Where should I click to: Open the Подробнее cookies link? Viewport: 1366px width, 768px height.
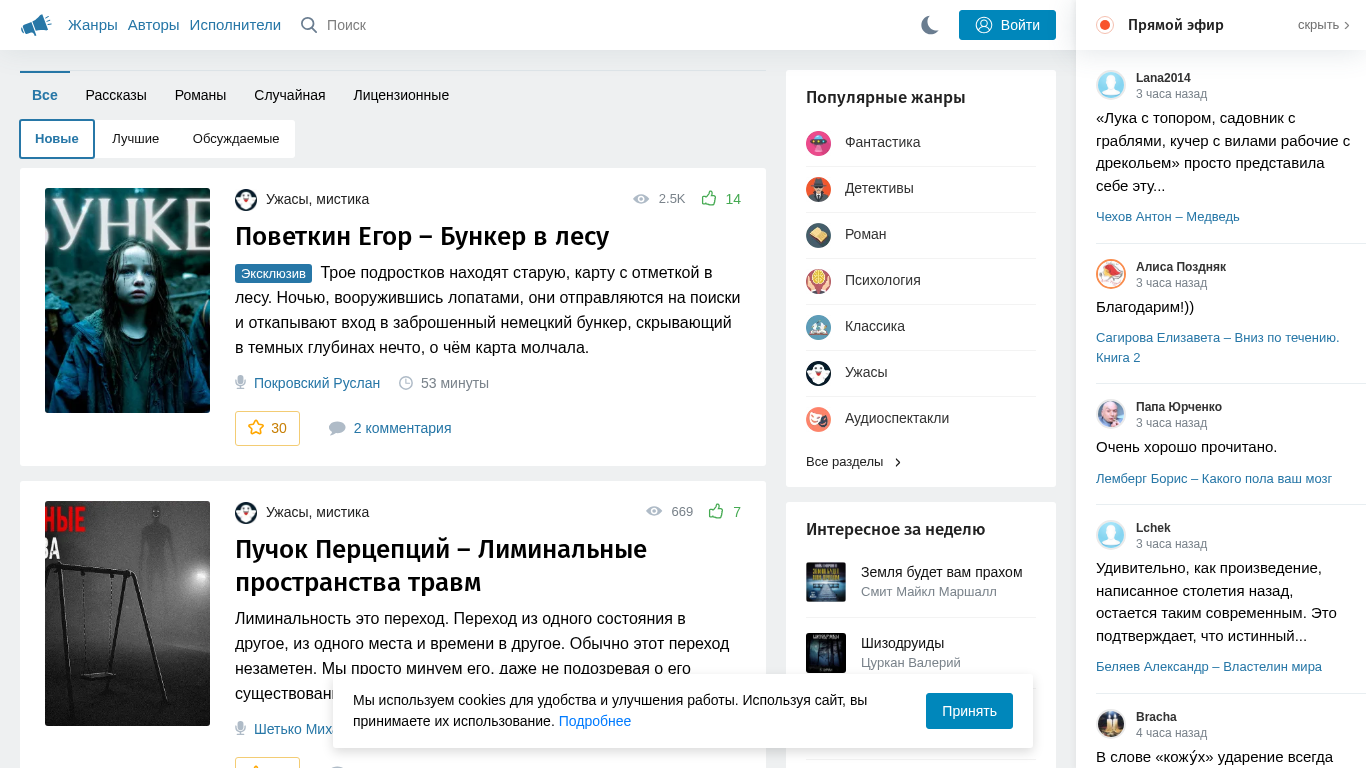595,721
